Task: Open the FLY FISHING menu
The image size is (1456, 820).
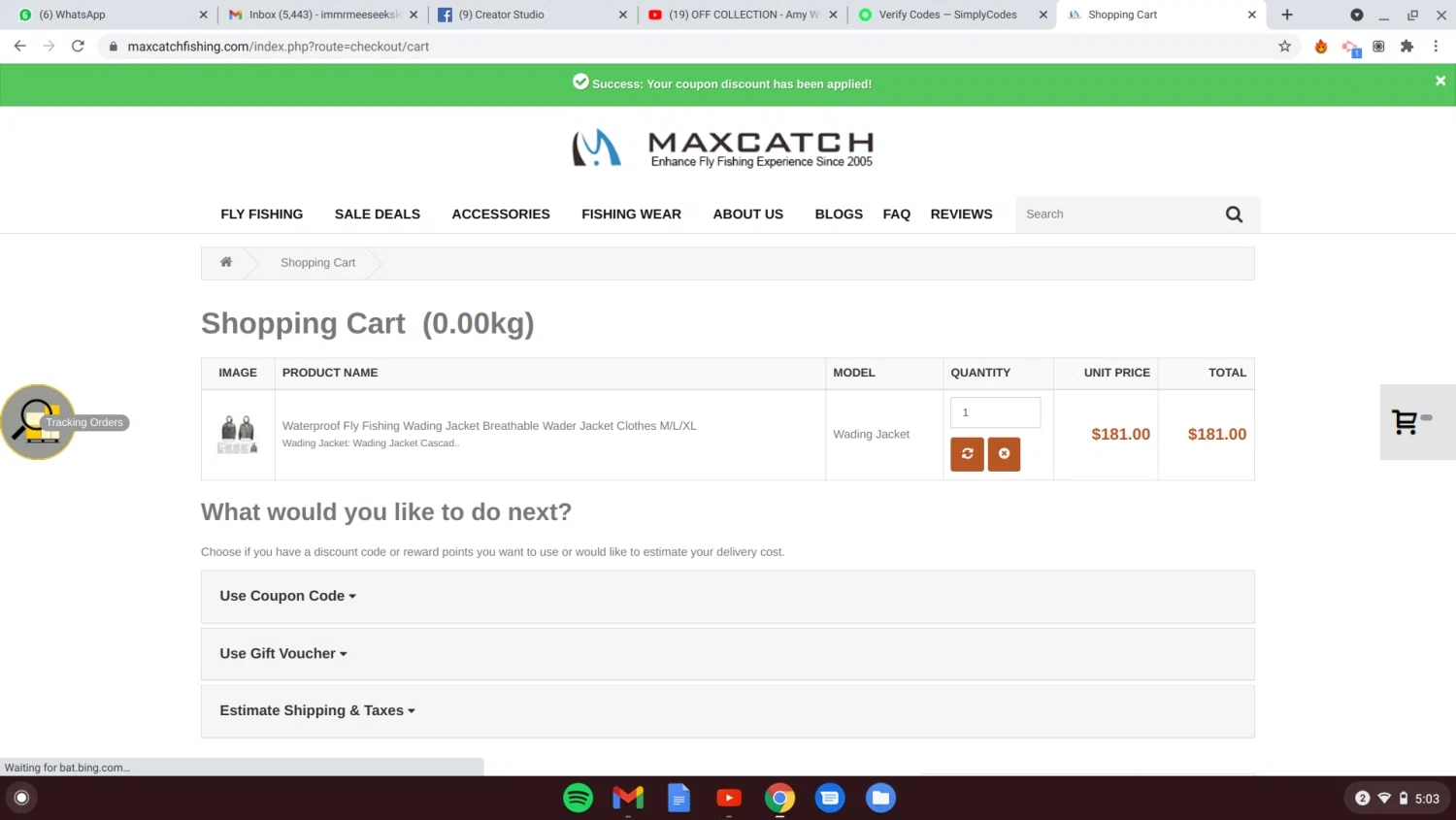Action: click(262, 214)
